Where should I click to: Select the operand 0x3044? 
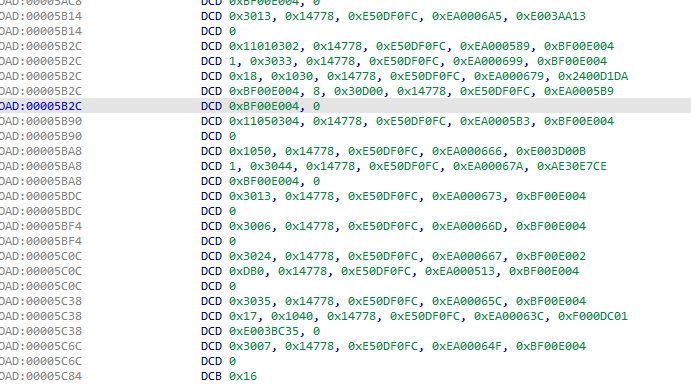coord(271,166)
